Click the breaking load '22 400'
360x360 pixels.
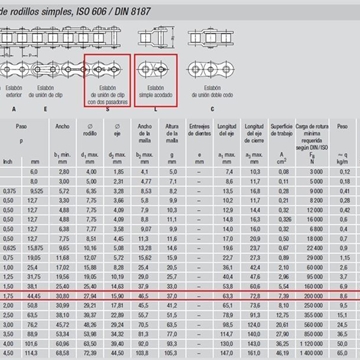(x=315, y=248)
